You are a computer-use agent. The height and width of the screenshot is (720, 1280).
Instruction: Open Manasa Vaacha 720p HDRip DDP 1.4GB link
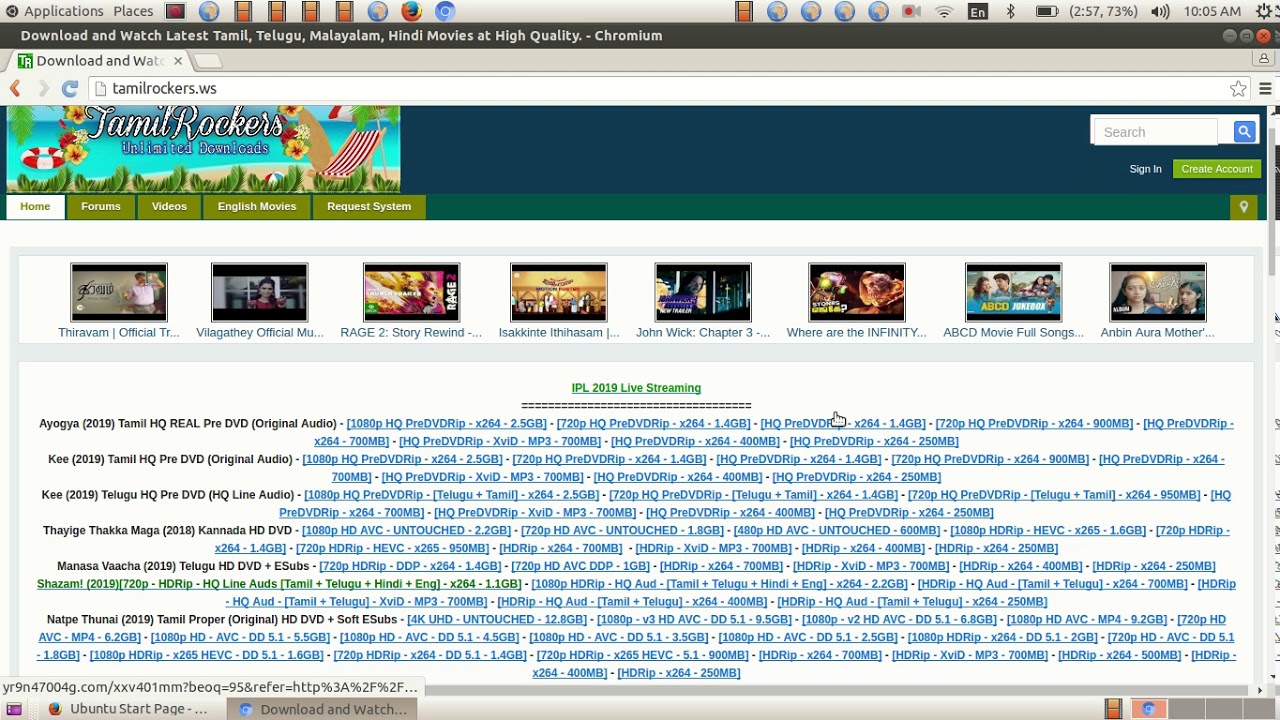pos(410,566)
